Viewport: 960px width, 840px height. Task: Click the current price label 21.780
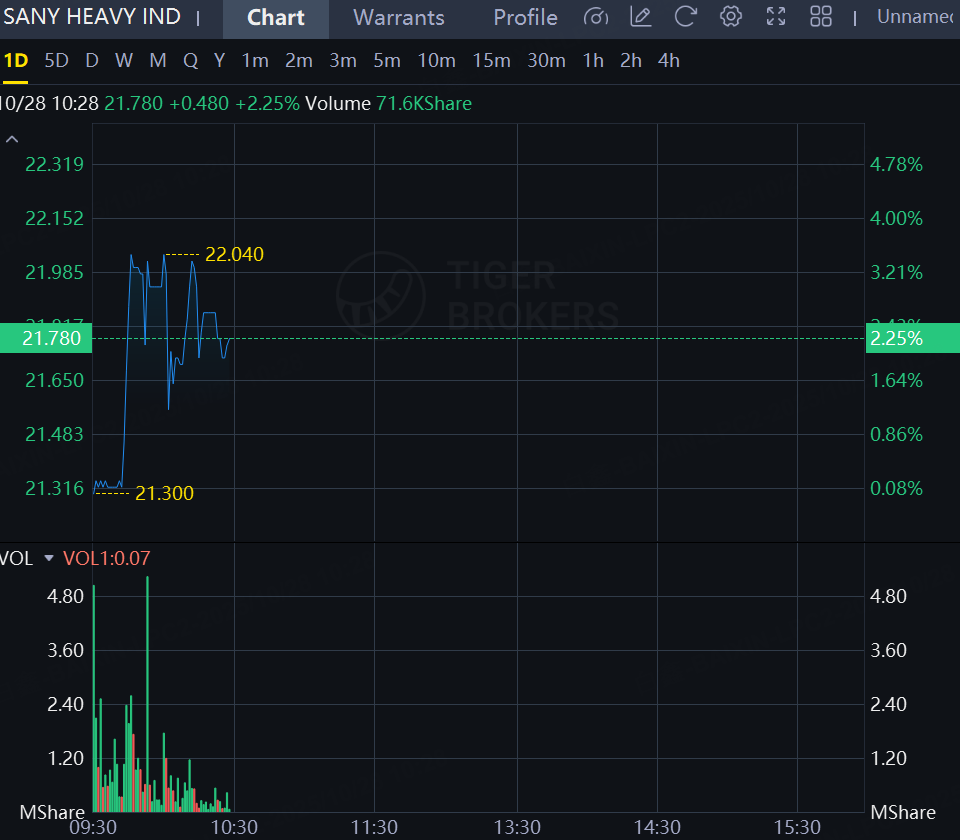pyautogui.click(x=46, y=338)
